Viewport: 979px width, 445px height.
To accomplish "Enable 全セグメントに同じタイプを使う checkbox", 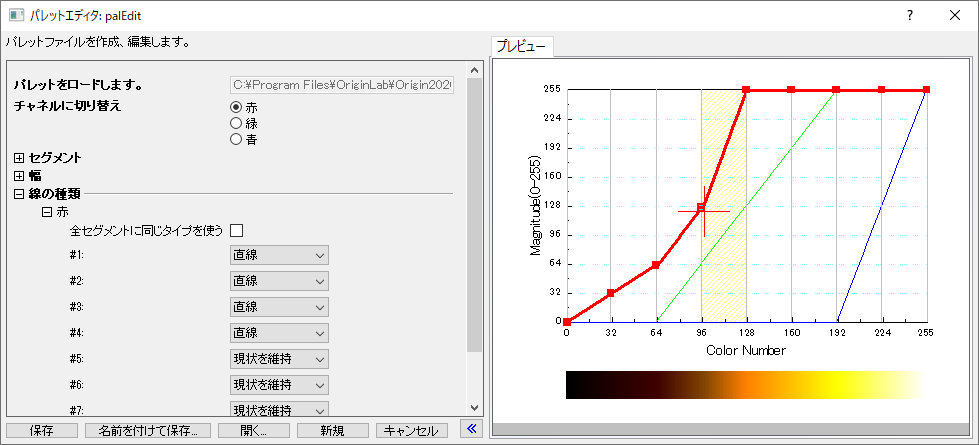I will tap(237, 231).
